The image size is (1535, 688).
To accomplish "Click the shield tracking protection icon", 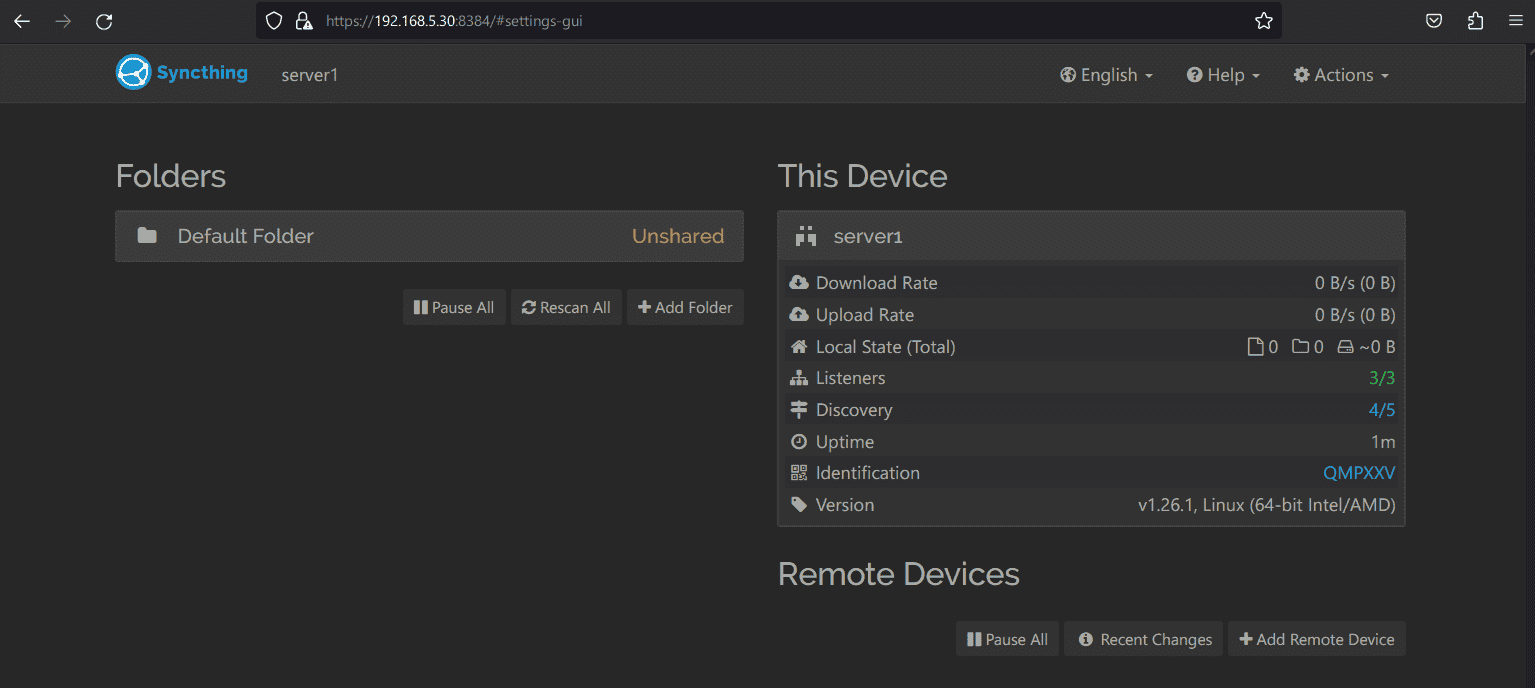I will pyautogui.click(x=274, y=20).
